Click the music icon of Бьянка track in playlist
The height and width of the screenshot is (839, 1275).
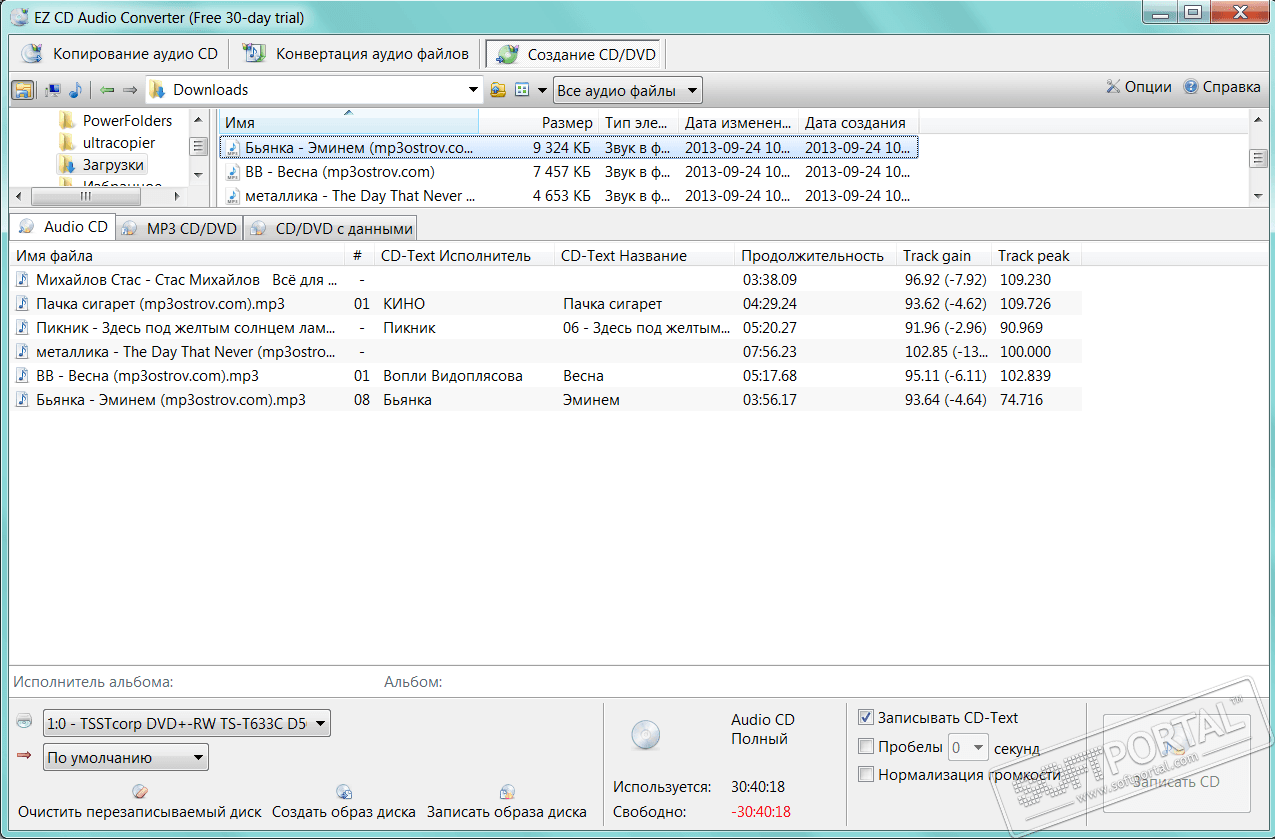click(x=23, y=400)
